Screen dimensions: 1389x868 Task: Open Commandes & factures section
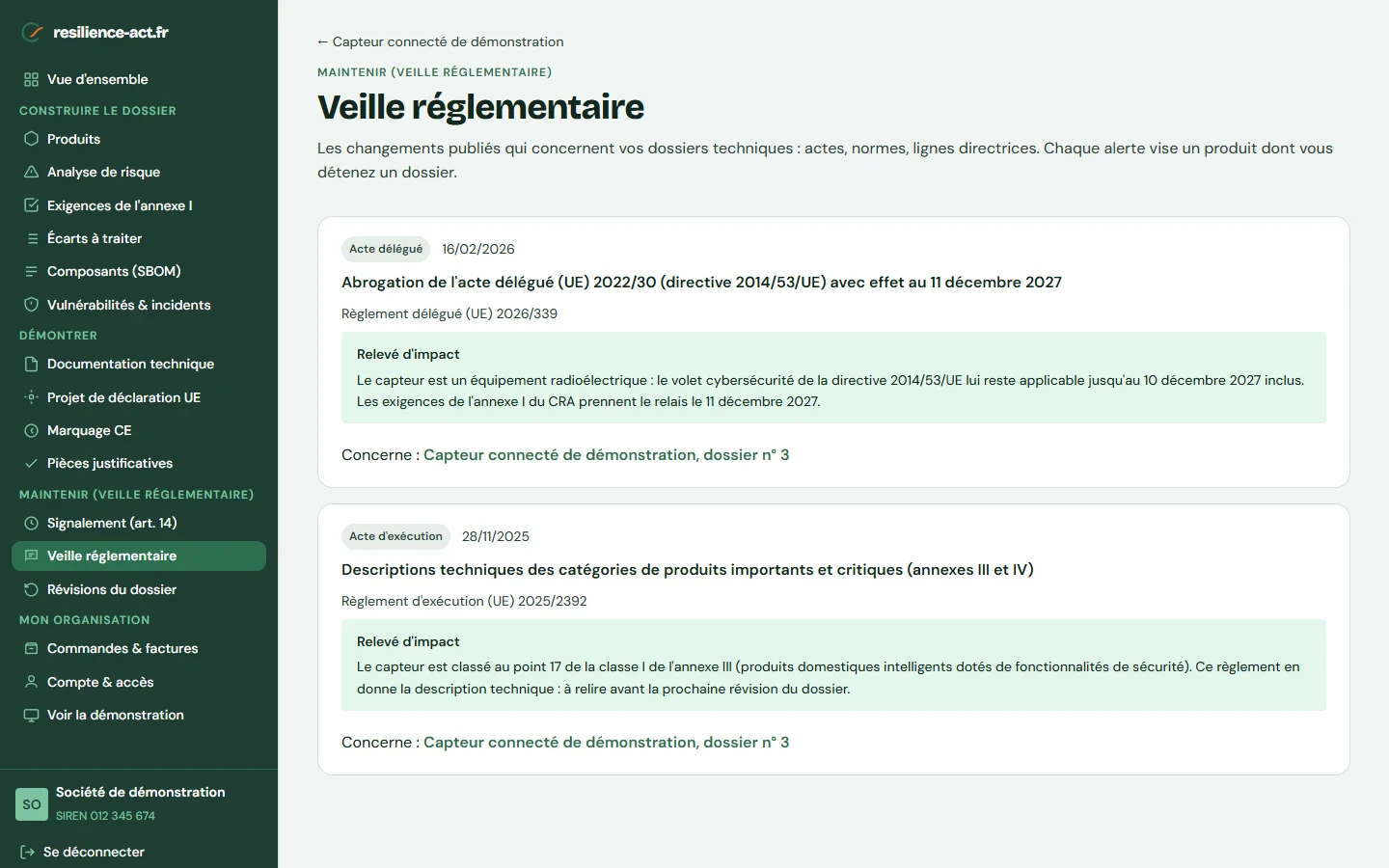tap(139, 648)
